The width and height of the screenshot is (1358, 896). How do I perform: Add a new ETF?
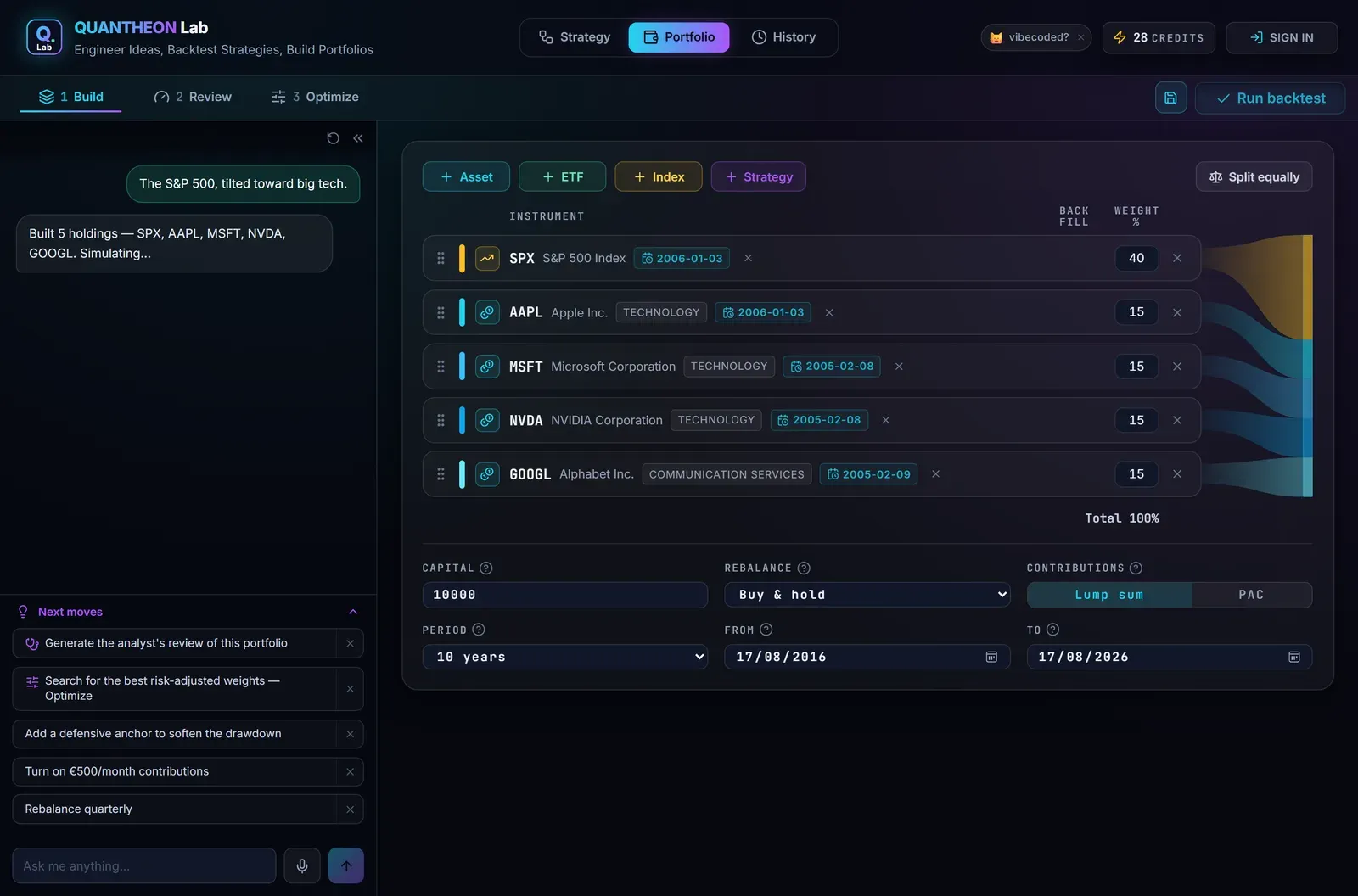point(563,176)
